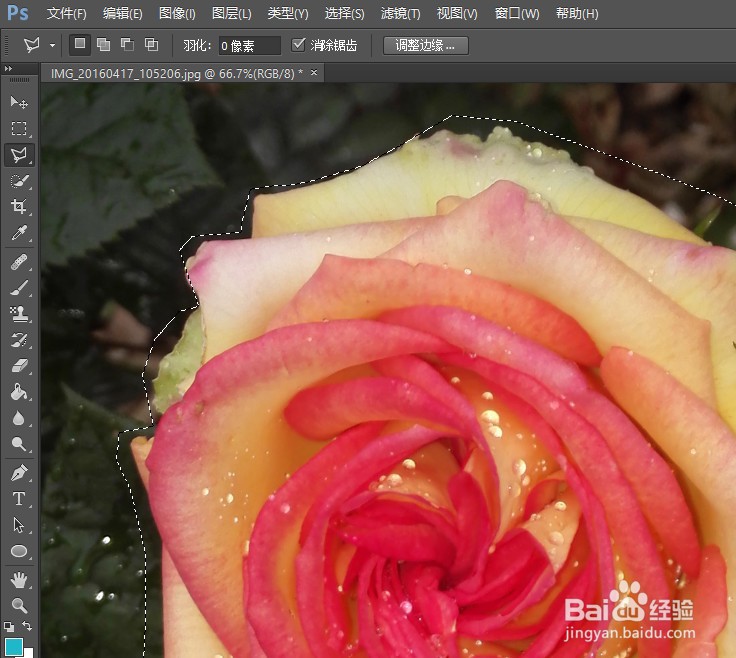Choose New Selection mode
This screenshot has height=658, width=736.
coord(80,45)
